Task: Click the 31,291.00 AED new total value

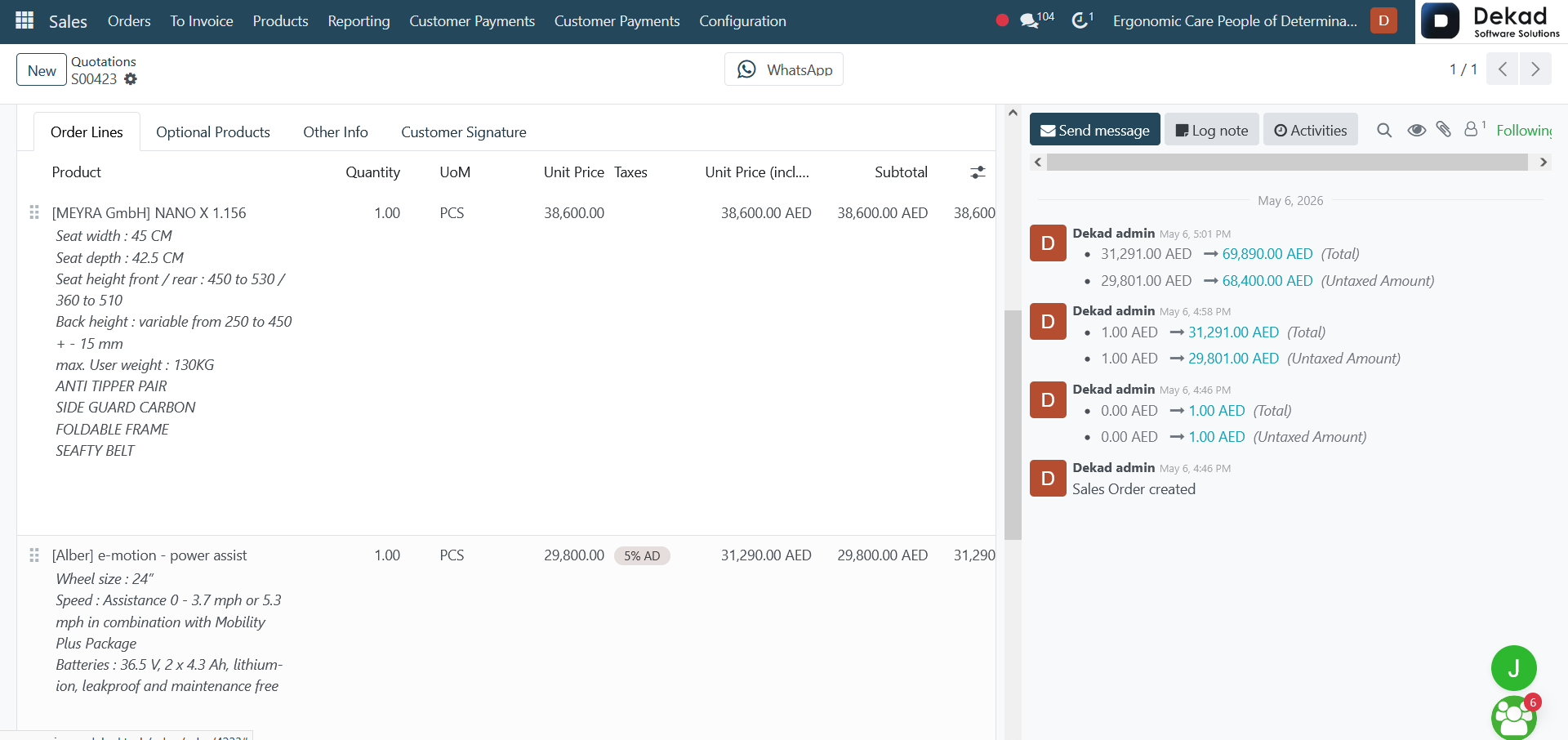Action: 1233,332
